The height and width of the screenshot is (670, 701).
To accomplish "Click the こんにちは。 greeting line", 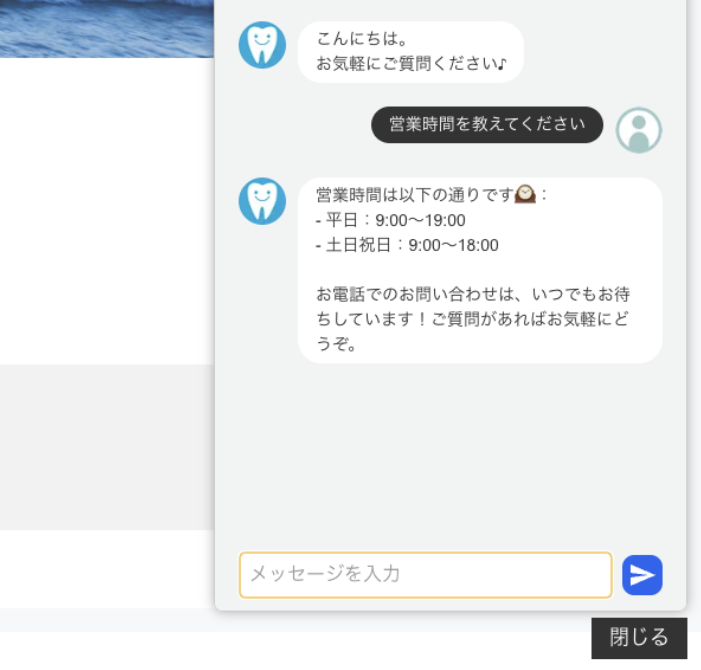I will pyautogui.click(x=362, y=39).
